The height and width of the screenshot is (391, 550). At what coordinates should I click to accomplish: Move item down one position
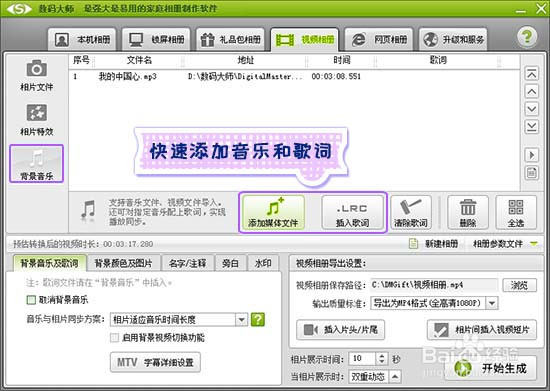532,109
